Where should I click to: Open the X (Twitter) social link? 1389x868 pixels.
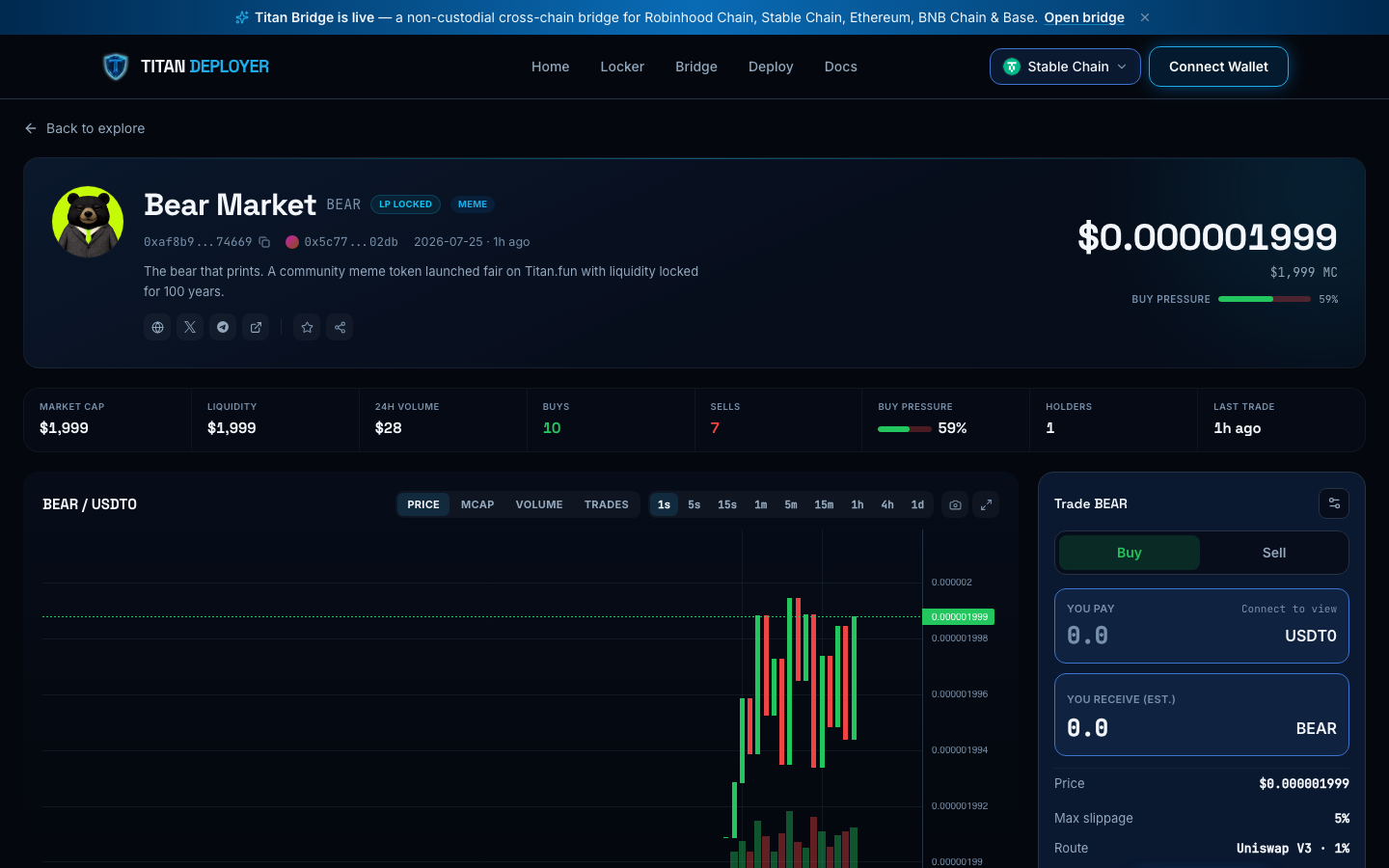click(x=190, y=327)
